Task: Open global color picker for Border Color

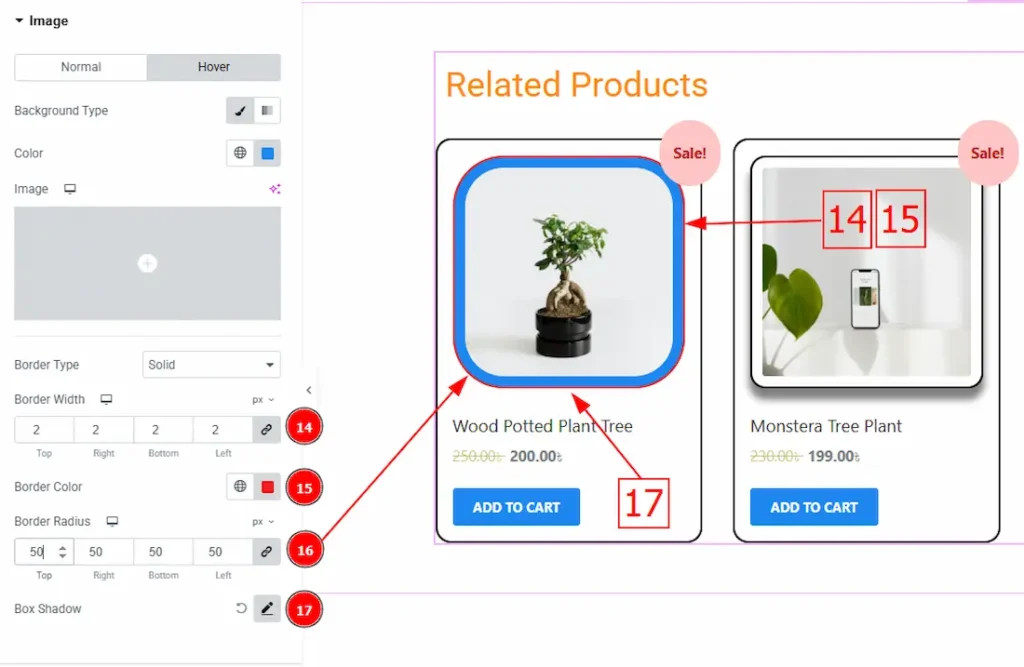Action: pos(240,487)
